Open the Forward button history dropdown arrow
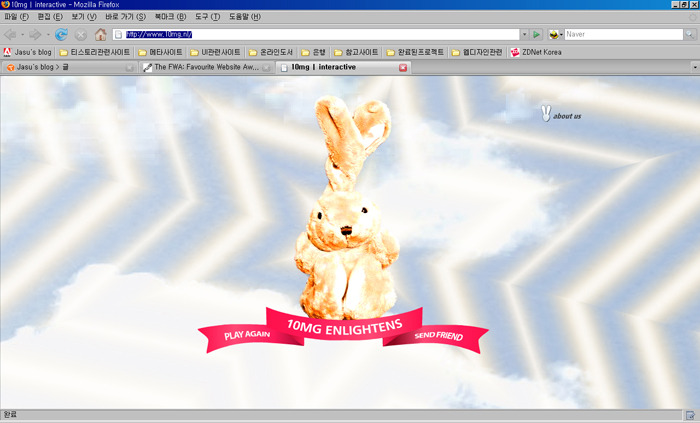This screenshot has width=700, height=423. click(48, 34)
